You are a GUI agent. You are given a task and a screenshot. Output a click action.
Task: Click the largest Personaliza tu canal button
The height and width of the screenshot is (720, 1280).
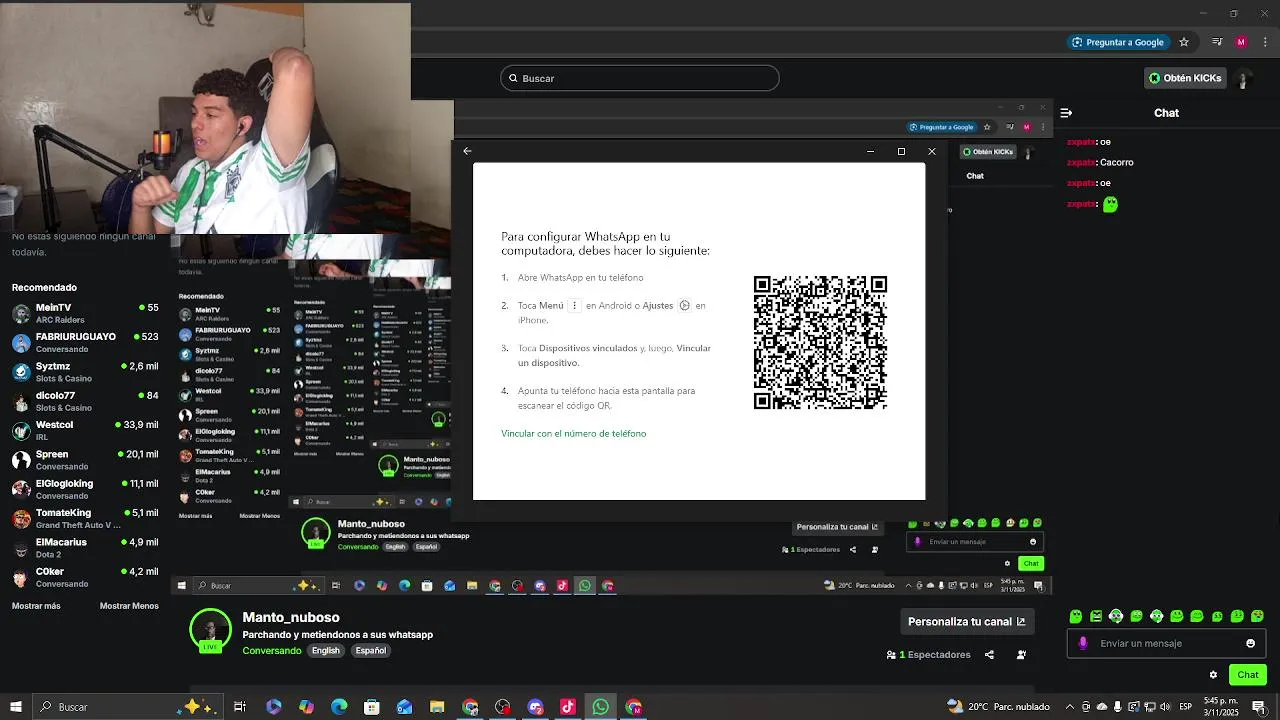click(x=967, y=622)
